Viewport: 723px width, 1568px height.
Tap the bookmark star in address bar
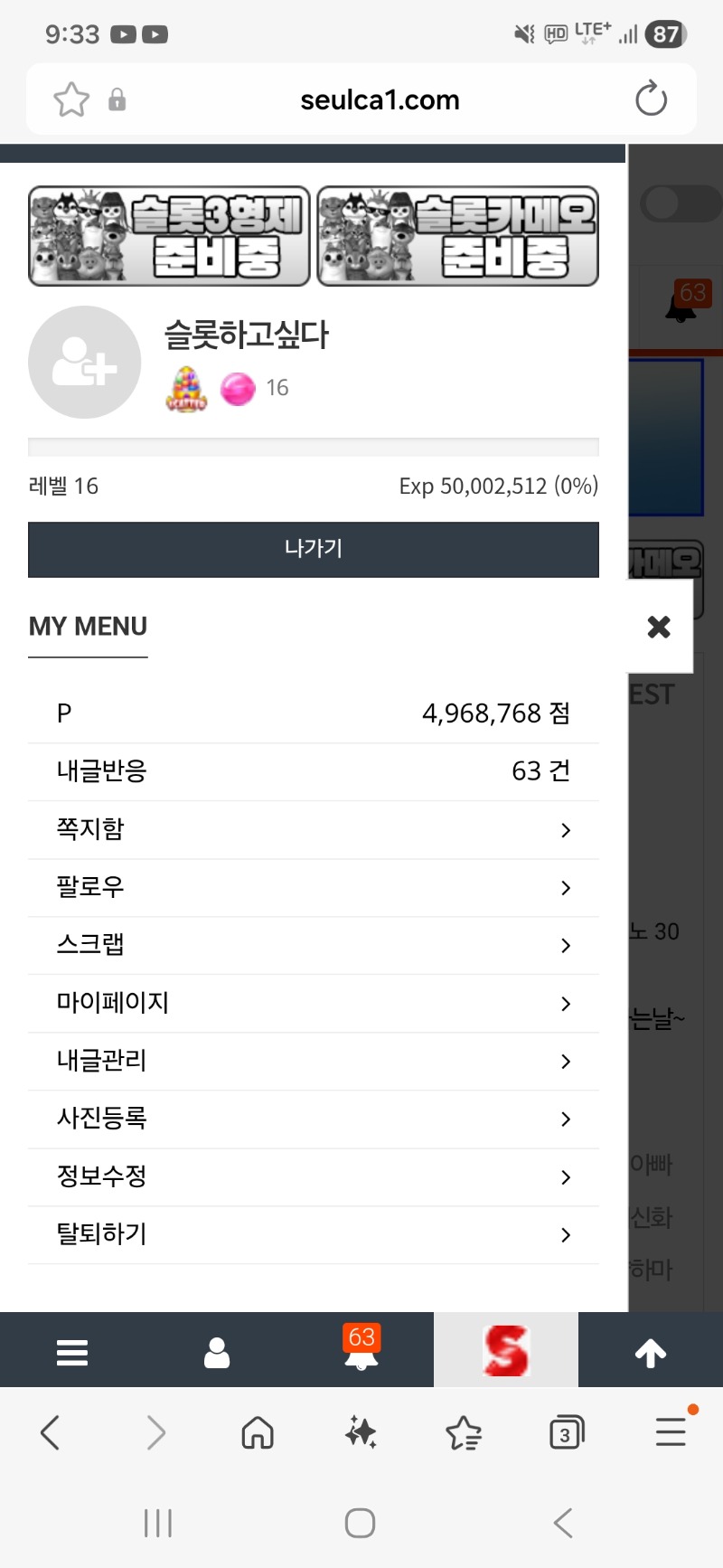pyautogui.click(x=71, y=99)
